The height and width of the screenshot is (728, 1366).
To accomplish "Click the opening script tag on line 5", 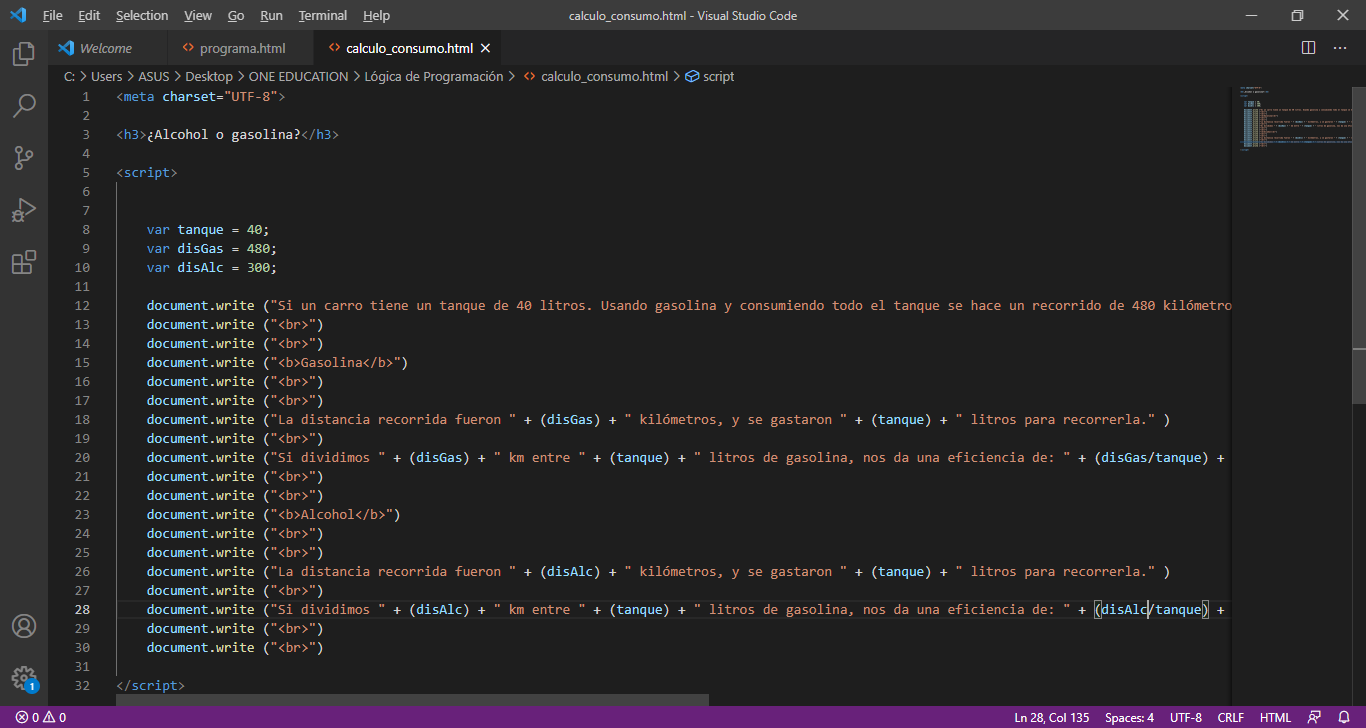I will click(147, 172).
